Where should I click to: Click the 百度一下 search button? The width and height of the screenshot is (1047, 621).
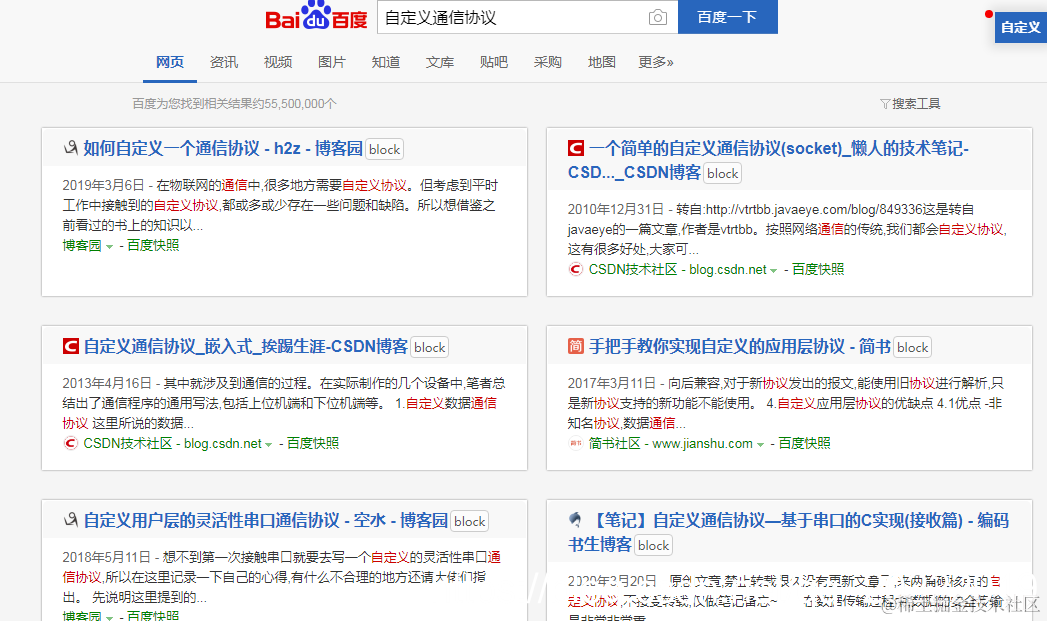tap(728, 17)
